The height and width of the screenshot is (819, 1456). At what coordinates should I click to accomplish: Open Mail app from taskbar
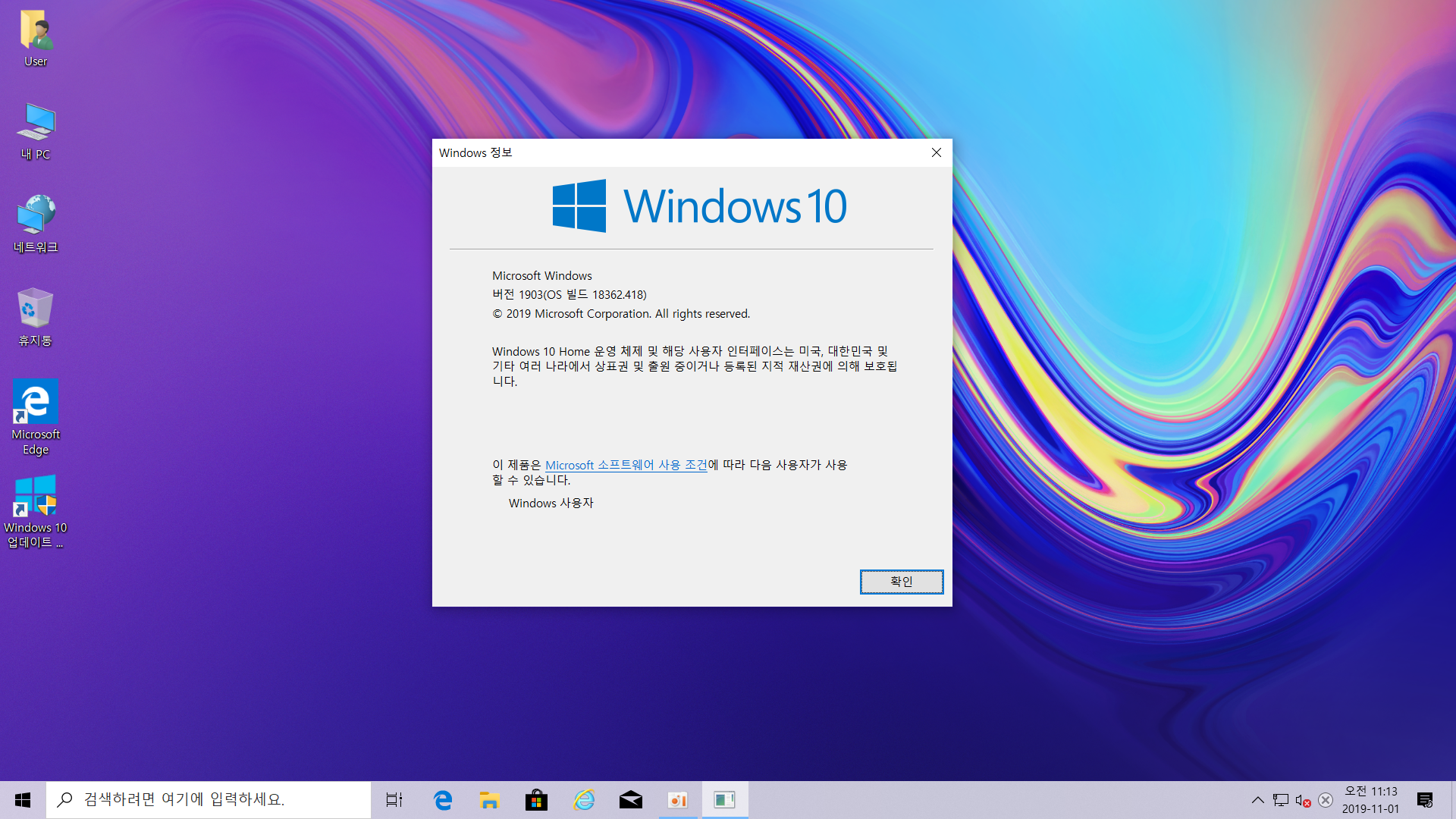630,800
